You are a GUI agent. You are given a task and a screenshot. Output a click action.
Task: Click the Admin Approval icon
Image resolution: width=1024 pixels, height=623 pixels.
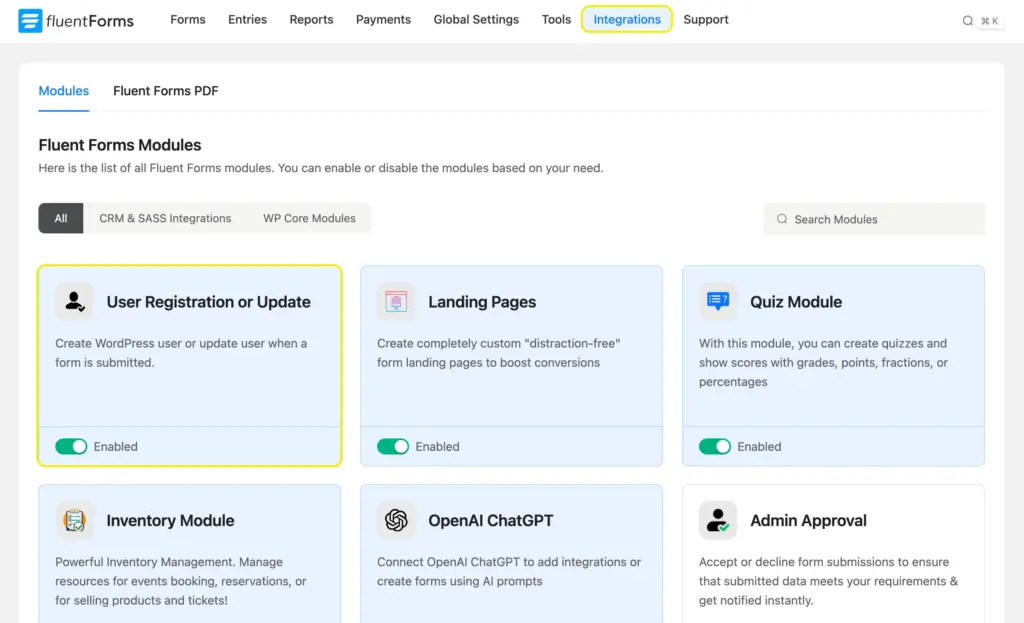(717, 520)
